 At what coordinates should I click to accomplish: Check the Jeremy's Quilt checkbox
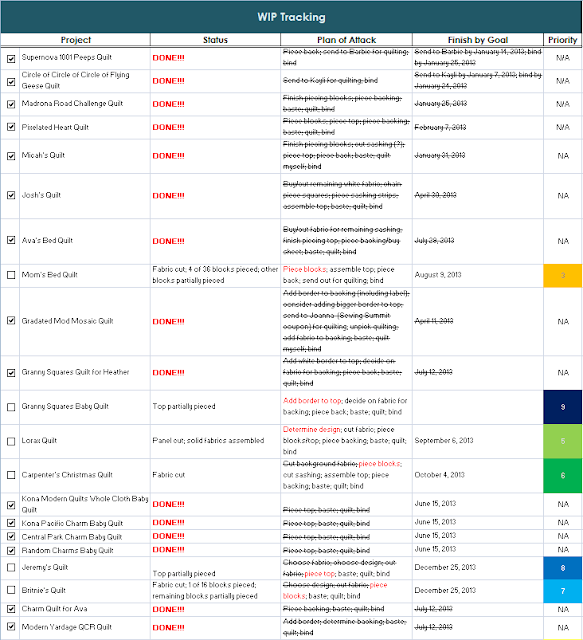point(11,567)
